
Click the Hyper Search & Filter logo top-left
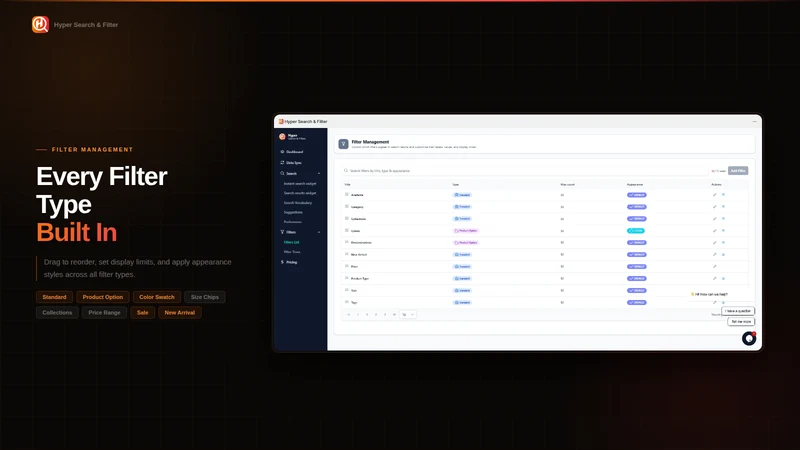point(40,24)
